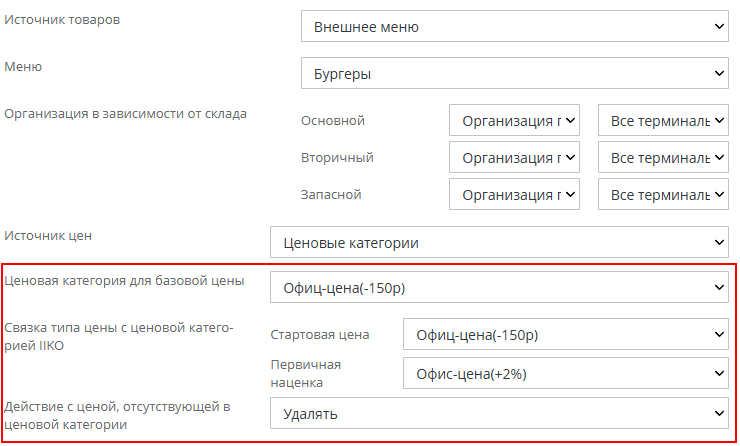Click the Ценовая категория для базовой цены label
The image size is (740, 446).
pos(124,281)
